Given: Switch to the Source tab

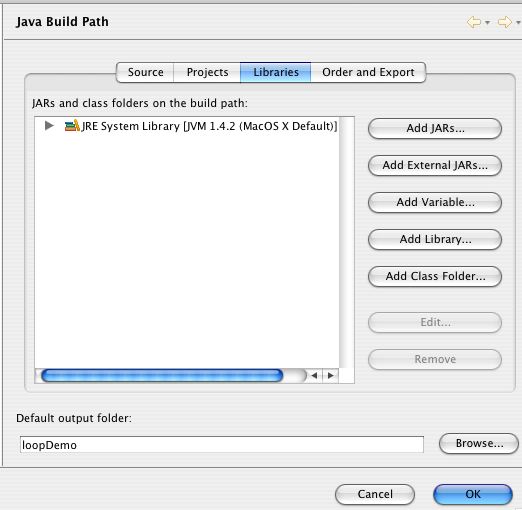Looking at the screenshot, I should coord(145,72).
